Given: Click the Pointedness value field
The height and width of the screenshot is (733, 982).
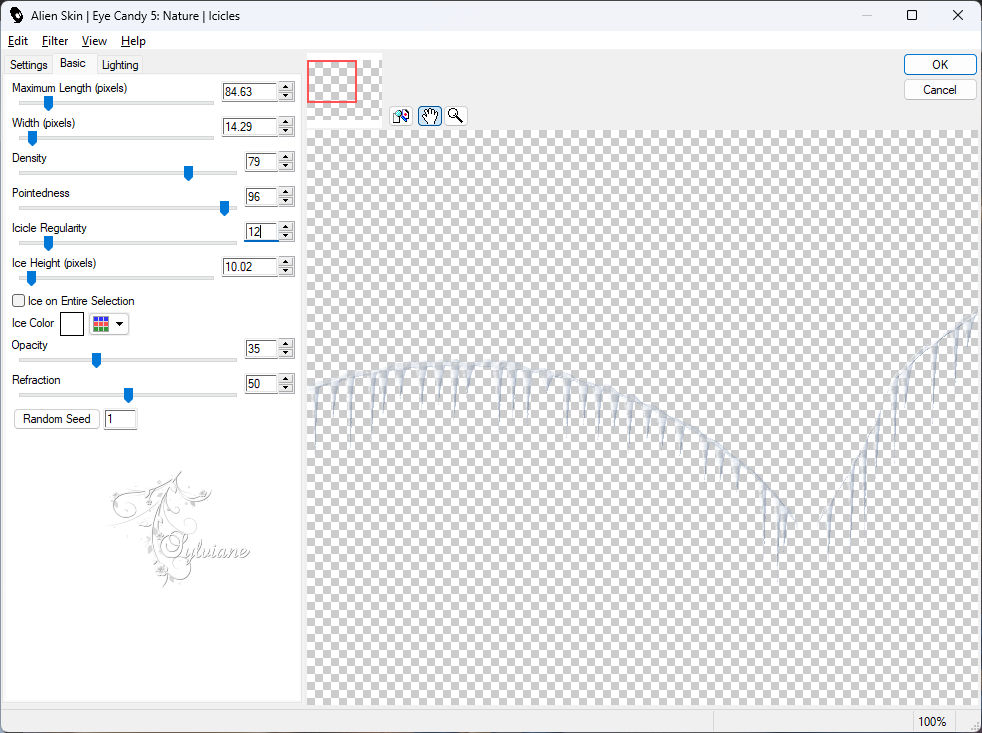Looking at the screenshot, I should tap(261, 197).
